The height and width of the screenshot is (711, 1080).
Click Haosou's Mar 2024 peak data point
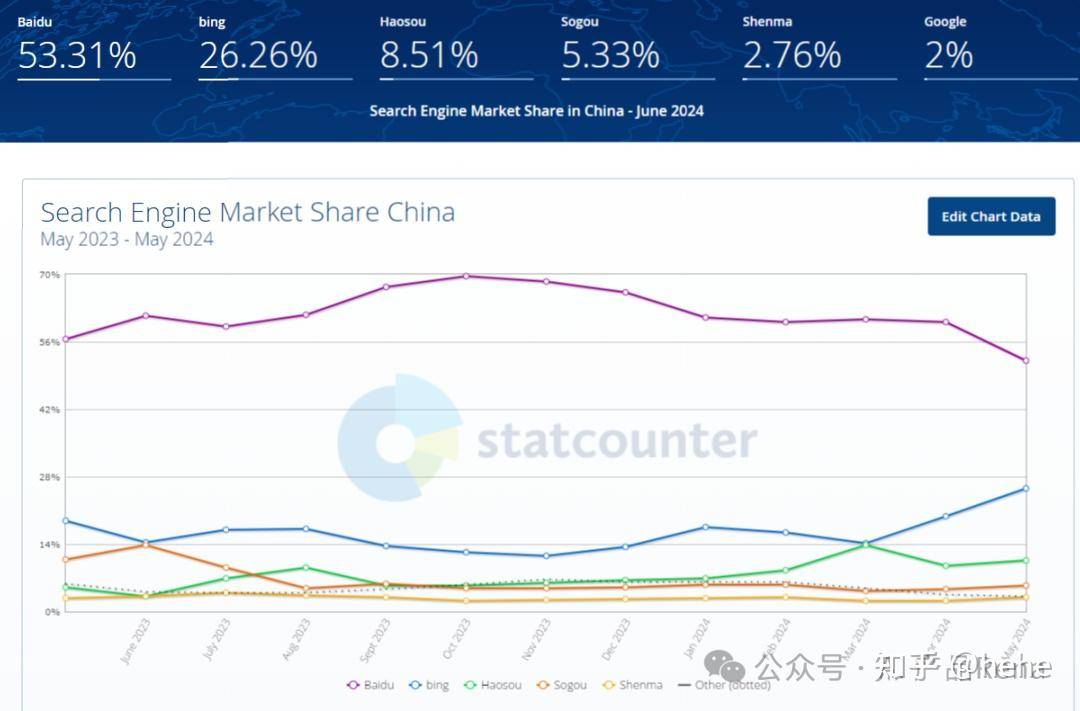pos(866,545)
